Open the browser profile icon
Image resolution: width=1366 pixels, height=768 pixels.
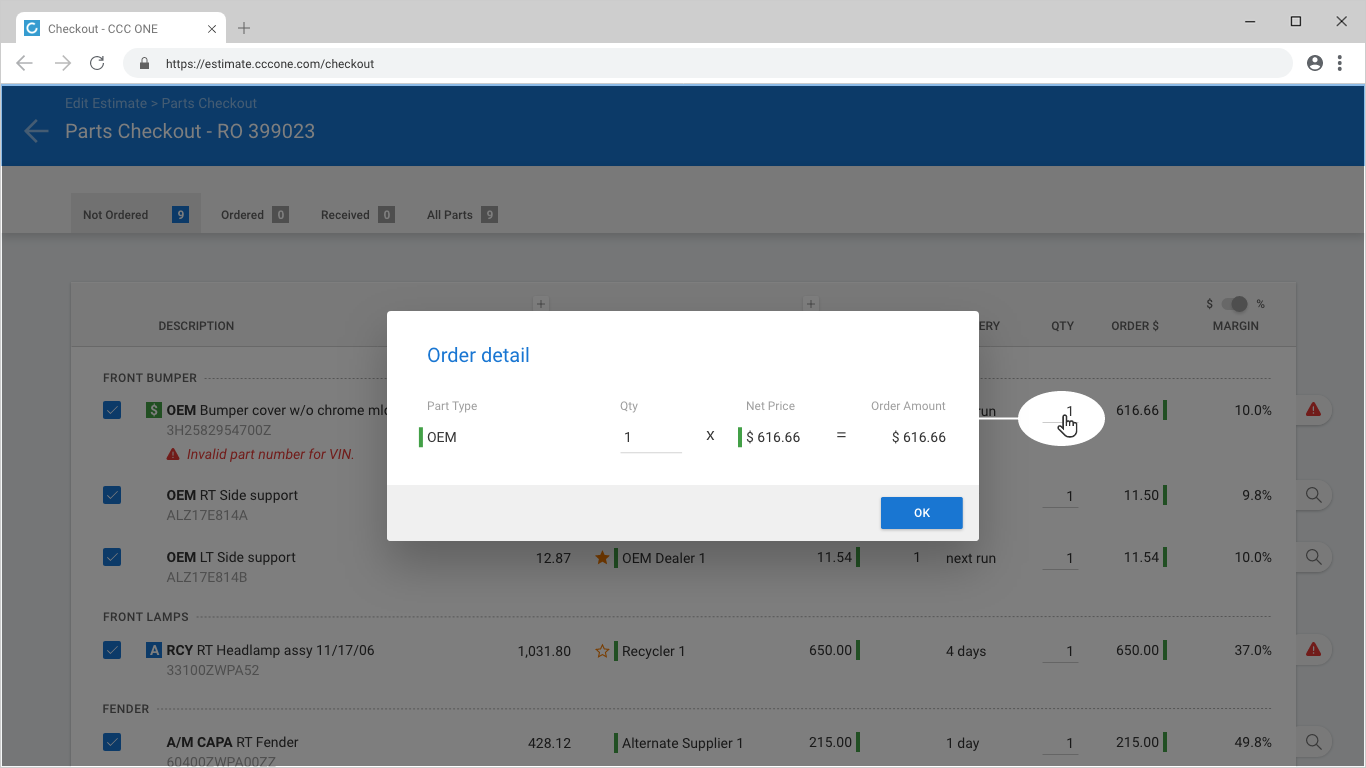tap(1315, 63)
